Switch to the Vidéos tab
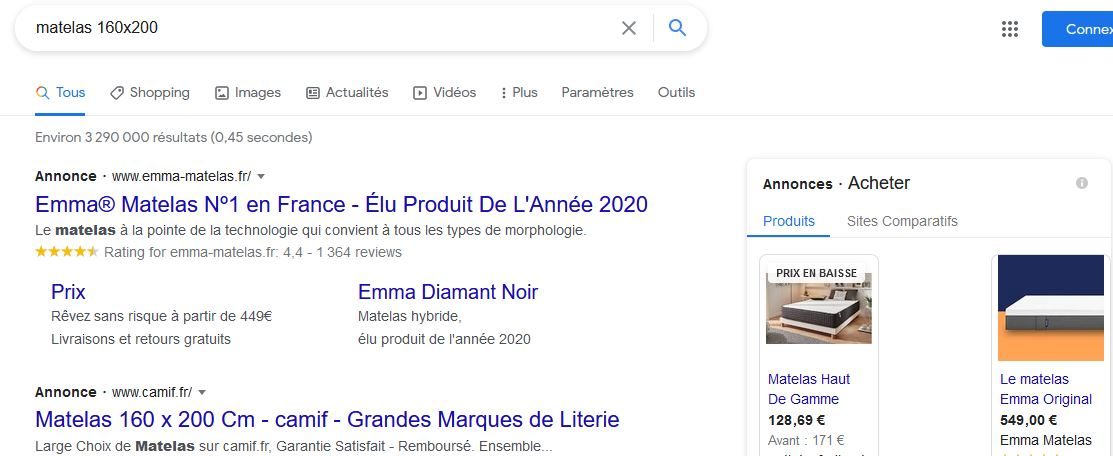1113x456 pixels. [x=444, y=92]
